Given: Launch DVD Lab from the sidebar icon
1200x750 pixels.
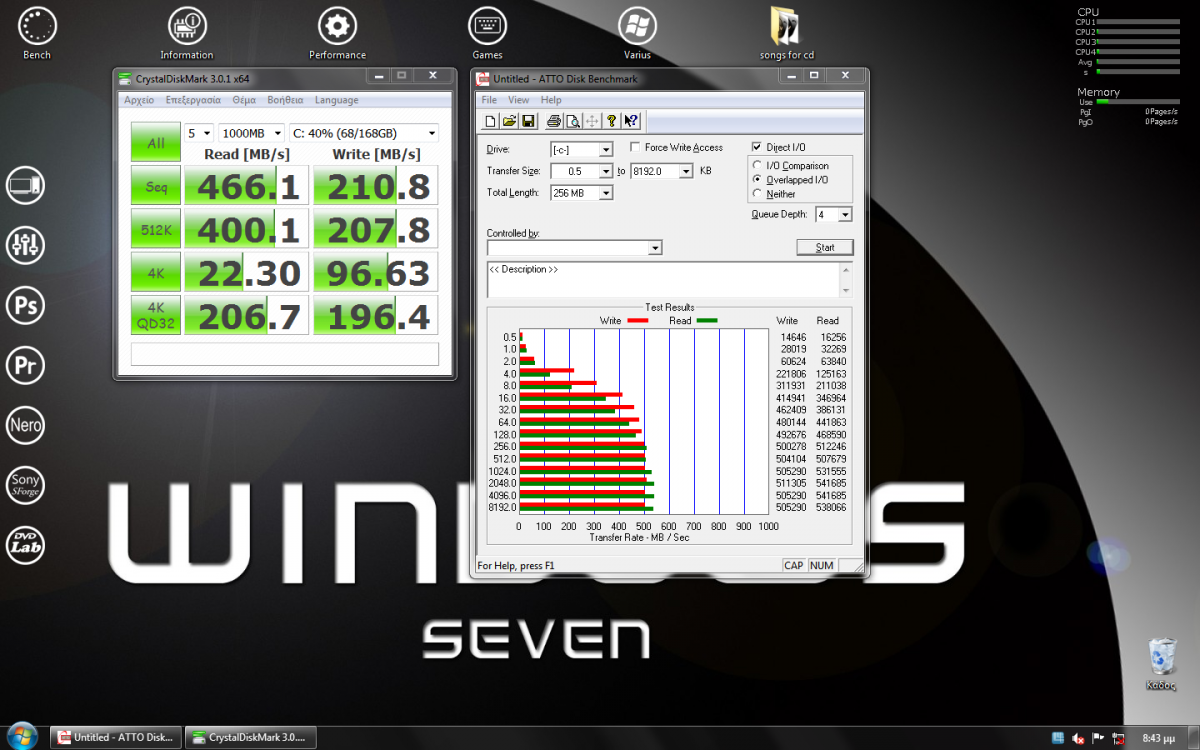Looking at the screenshot, I should [25, 543].
